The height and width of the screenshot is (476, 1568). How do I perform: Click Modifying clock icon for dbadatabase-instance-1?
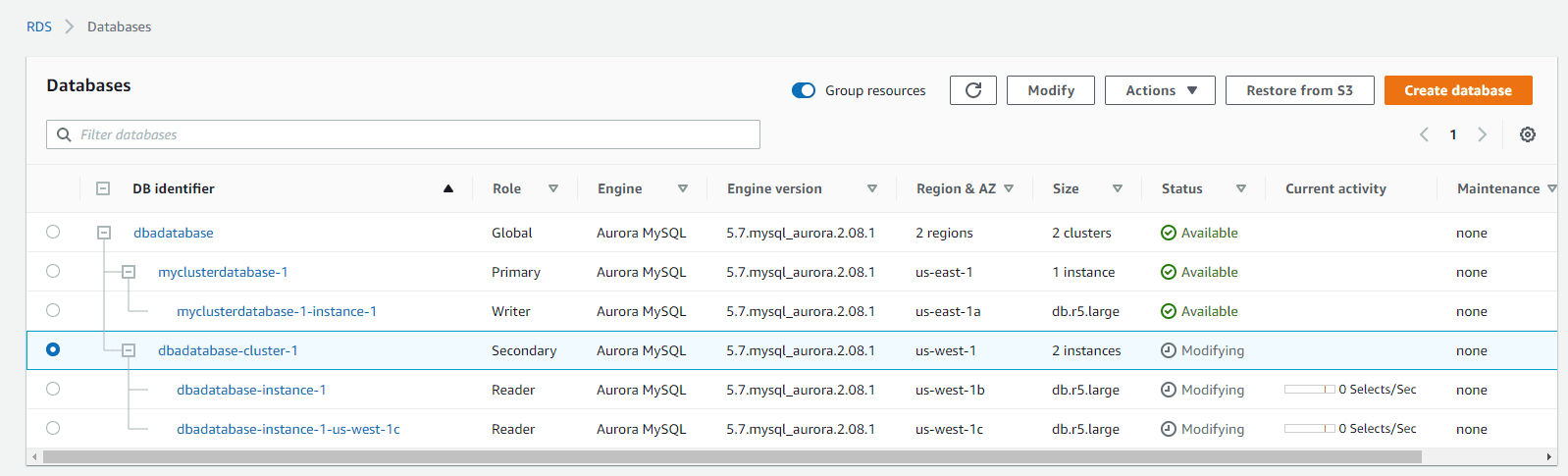[x=1169, y=390]
